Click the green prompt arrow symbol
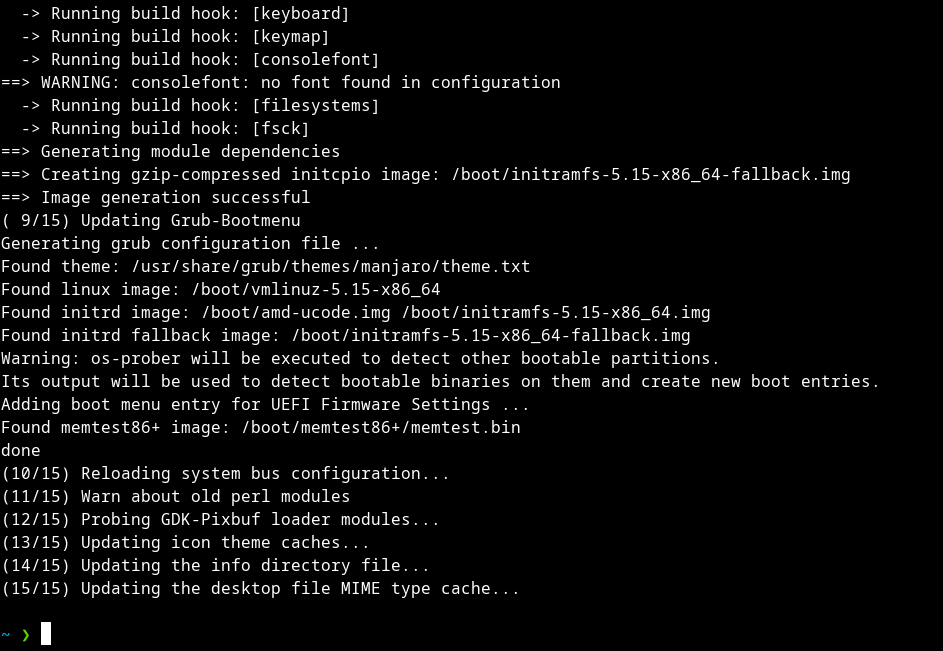Screen dimensions: 943x651 point(26,635)
